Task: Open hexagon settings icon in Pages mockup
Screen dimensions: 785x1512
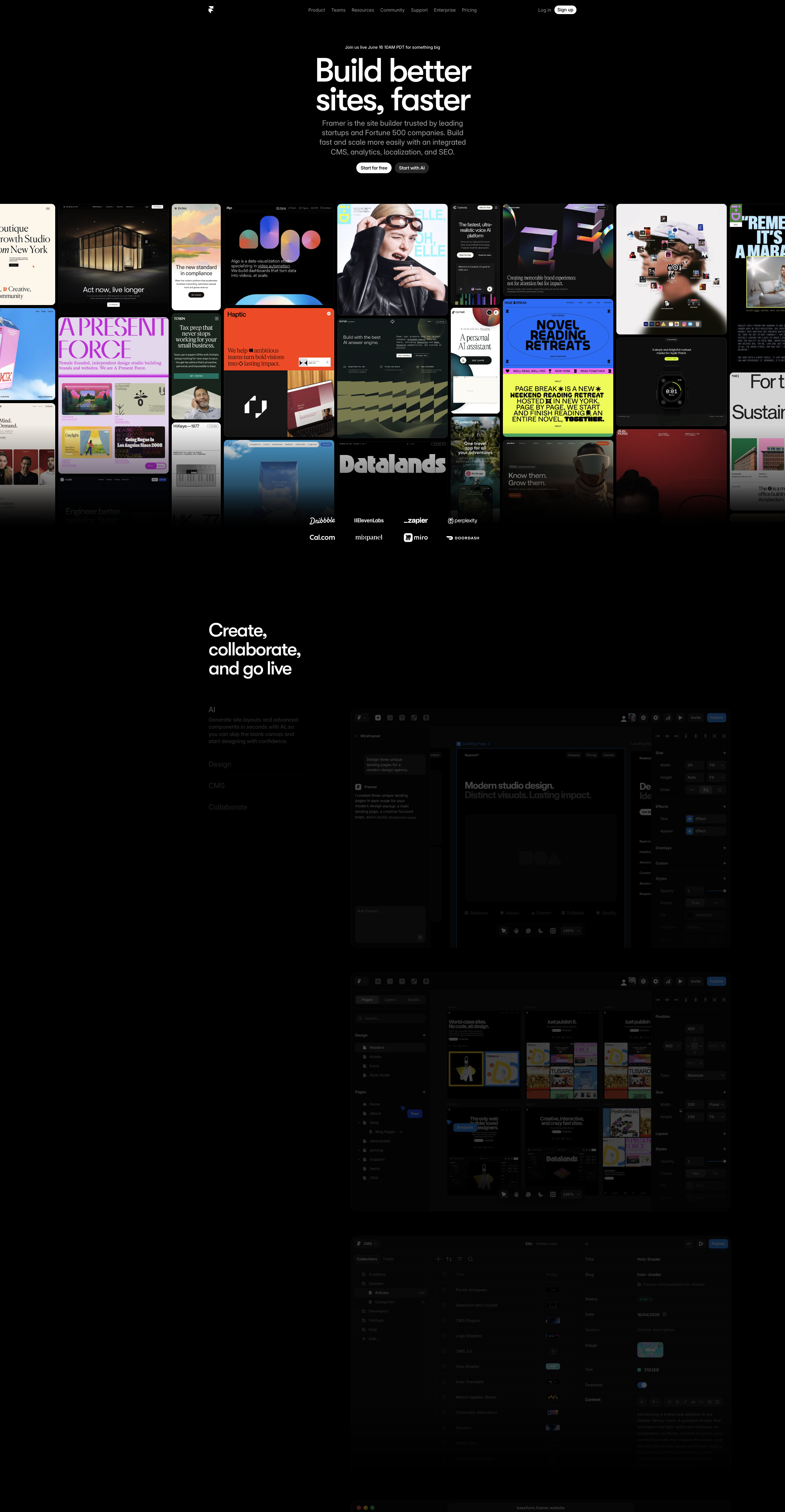Action: point(656,981)
